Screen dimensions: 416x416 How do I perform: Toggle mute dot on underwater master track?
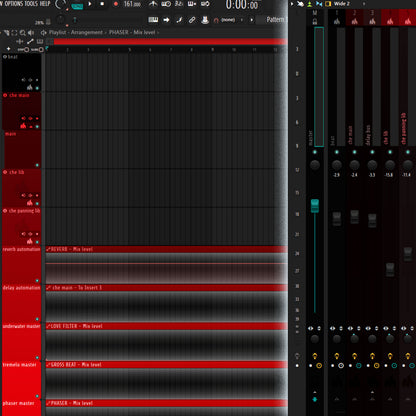pos(37,357)
